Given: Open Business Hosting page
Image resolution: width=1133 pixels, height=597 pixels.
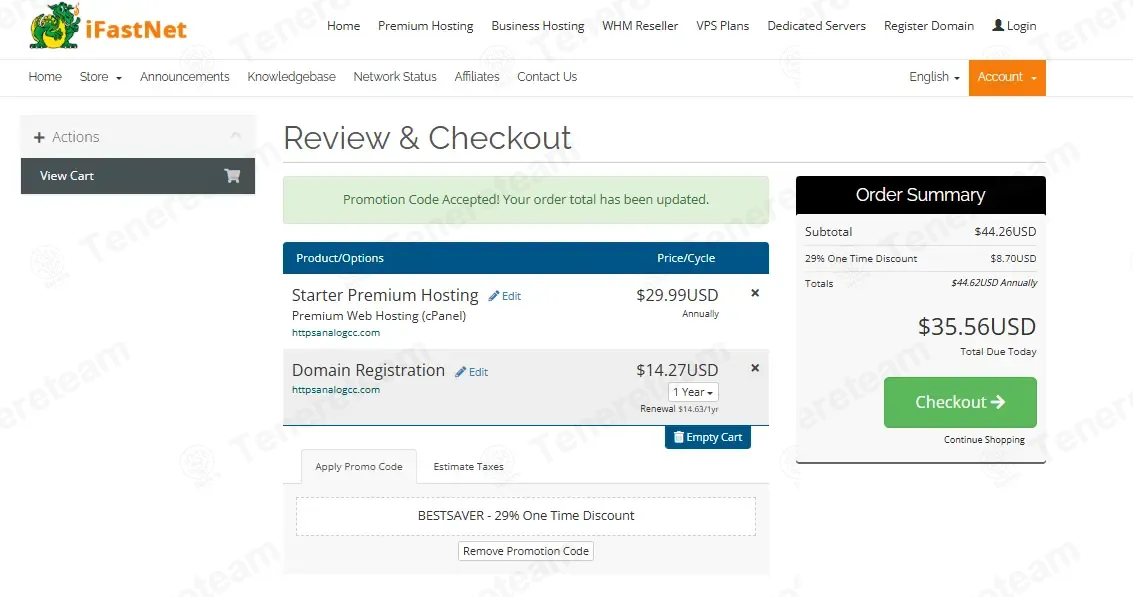Looking at the screenshot, I should click(538, 25).
